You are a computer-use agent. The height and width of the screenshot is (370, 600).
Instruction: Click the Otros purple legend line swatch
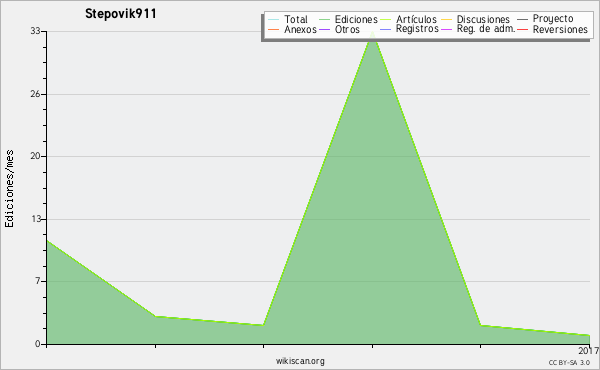[324, 30]
